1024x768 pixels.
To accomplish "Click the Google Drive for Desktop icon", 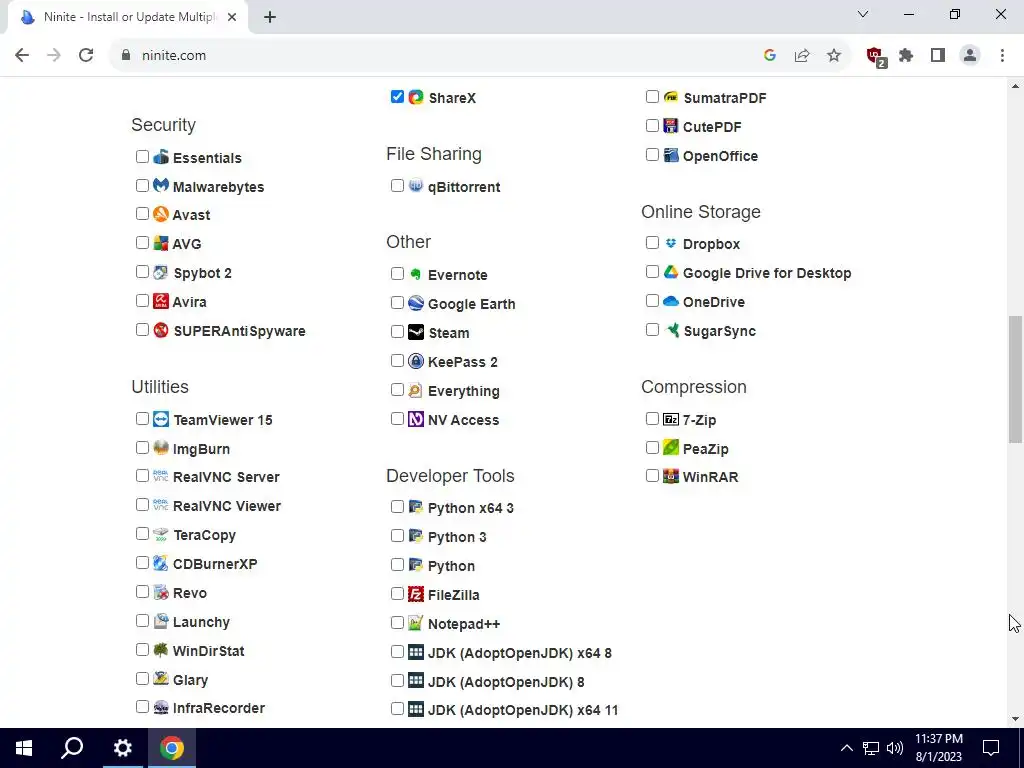I will 671,272.
